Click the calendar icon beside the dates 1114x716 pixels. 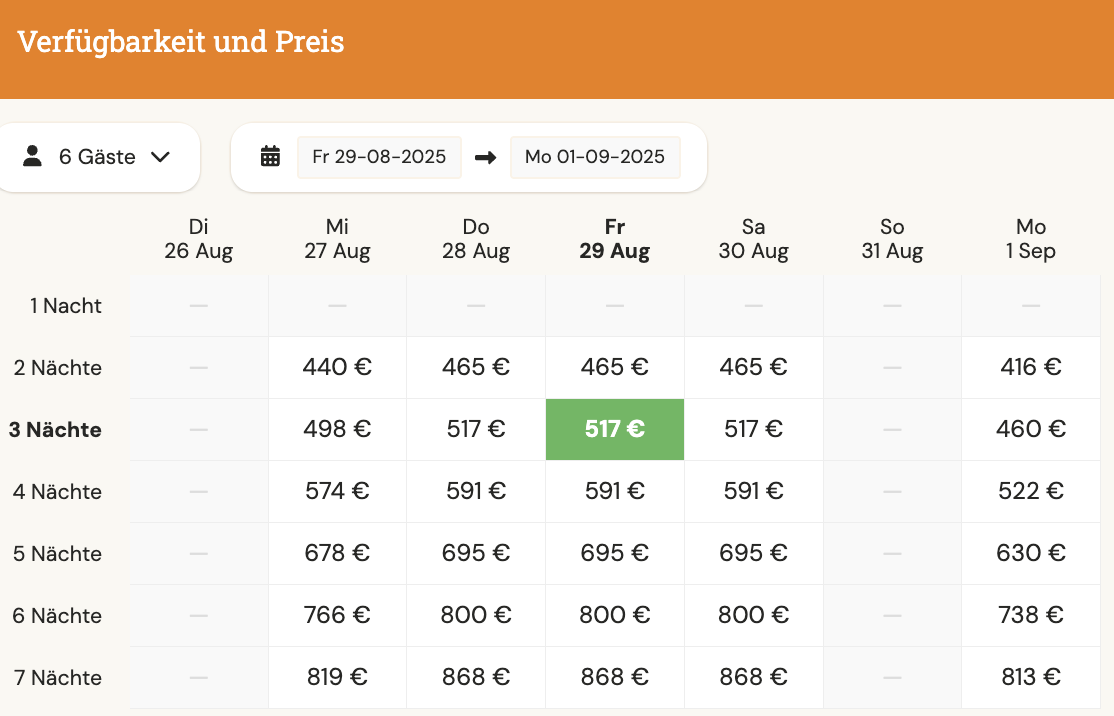(270, 156)
